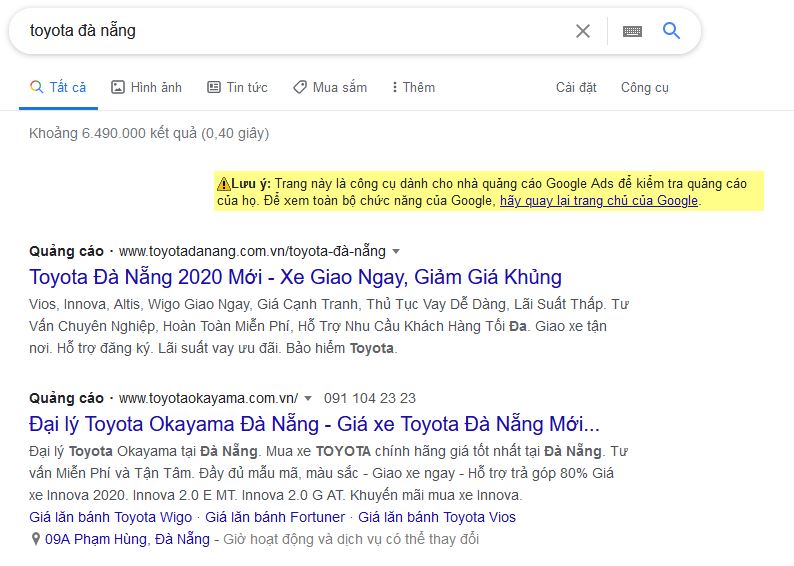Screen dimensions: 794x566
Task: Click the 'www.toyotaokayama.com.vn/' URL text
Action: pyautogui.click(x=208, y=398)
